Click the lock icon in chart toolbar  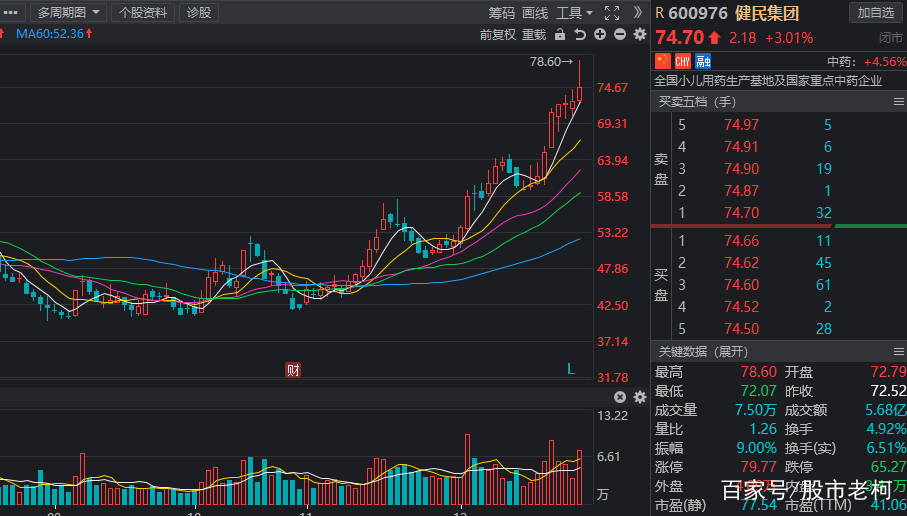click(560, 34)
